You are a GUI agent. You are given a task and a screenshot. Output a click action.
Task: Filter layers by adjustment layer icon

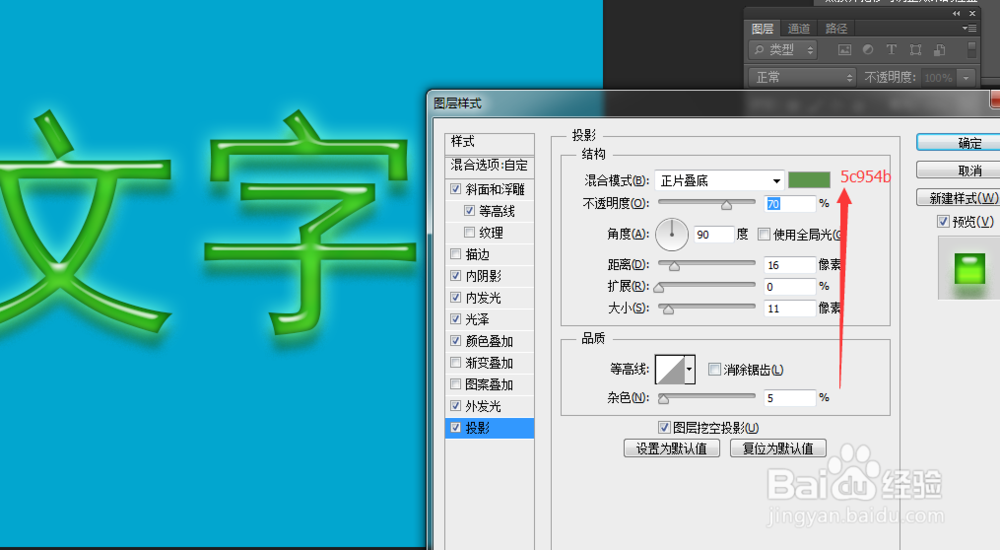pyautogui.click(x=868, y=50)
